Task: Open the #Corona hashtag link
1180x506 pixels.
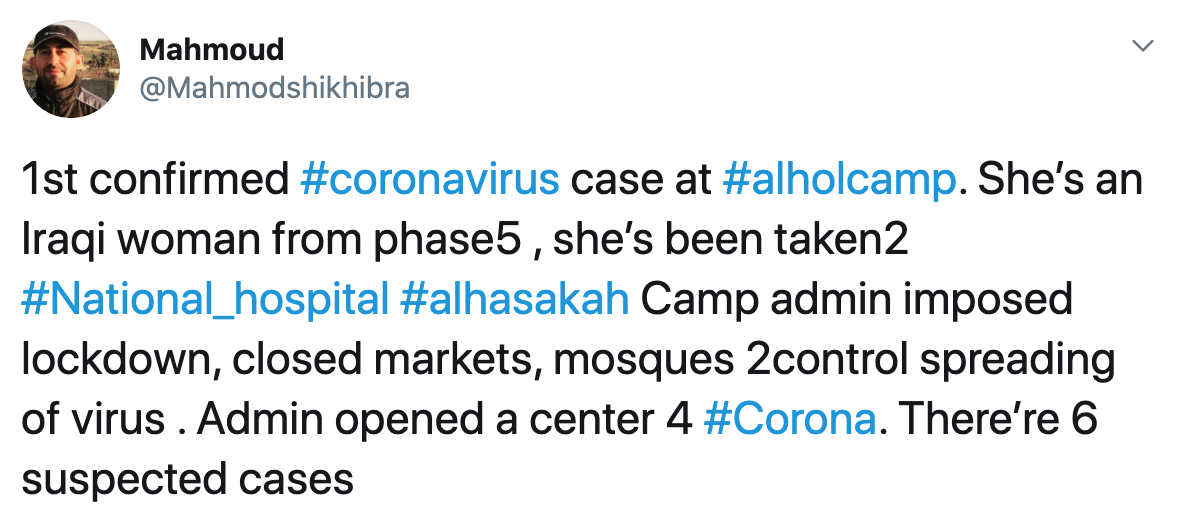Action: point(789,419)
